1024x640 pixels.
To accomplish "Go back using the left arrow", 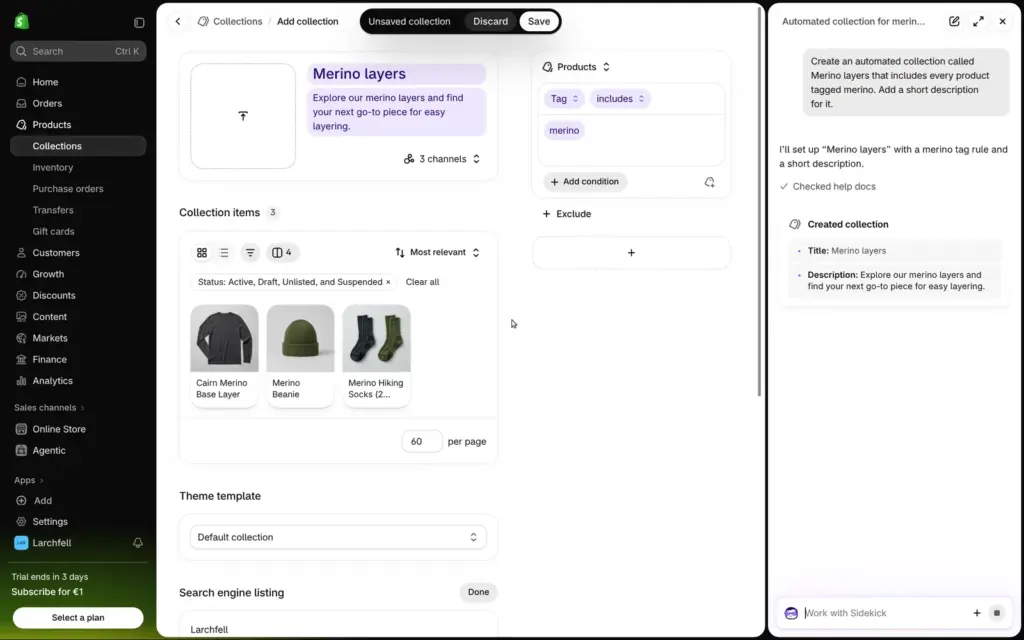I will click(178, 22).
